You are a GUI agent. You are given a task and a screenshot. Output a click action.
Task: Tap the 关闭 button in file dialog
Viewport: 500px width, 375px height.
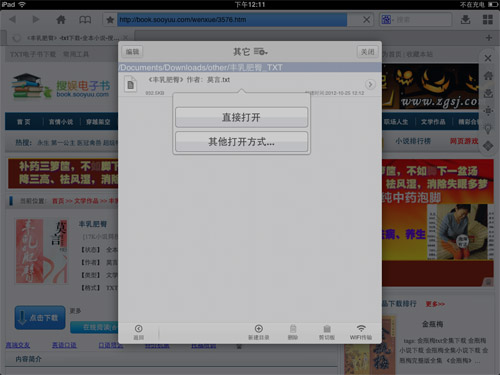tap(367, 52)
